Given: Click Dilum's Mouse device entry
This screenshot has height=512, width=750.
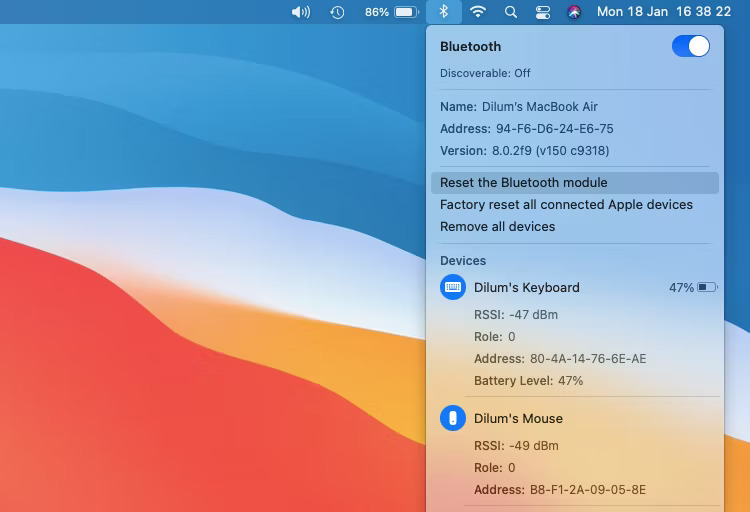Looking at the screenshot, I should (x=518, y=418).
